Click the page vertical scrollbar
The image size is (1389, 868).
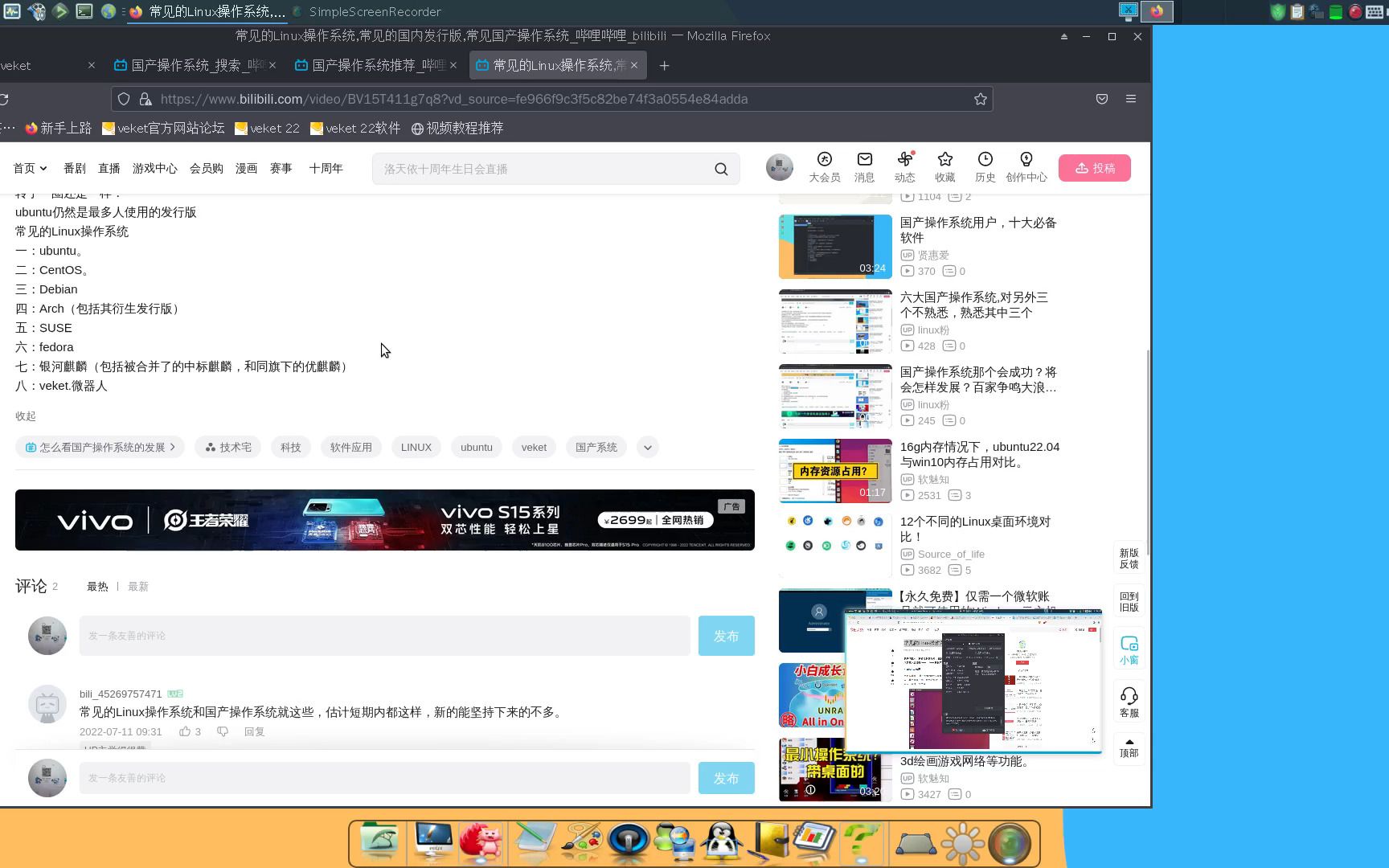click(x=1148, y=452)
